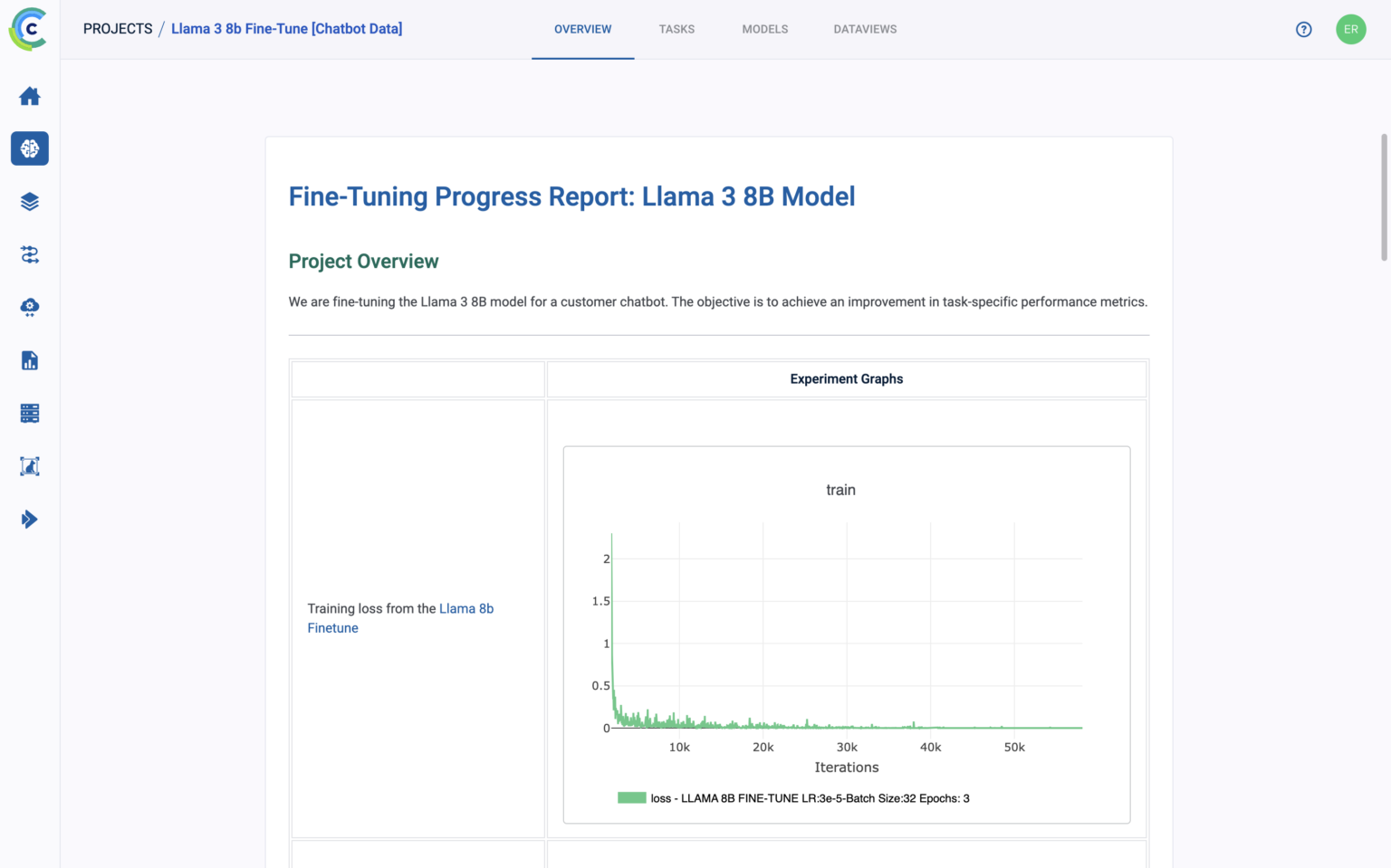The height and width of the screenshot is (868, 1391).
Task: Open the PROJECTS breadcrumb link
Action: coord(118,28)
